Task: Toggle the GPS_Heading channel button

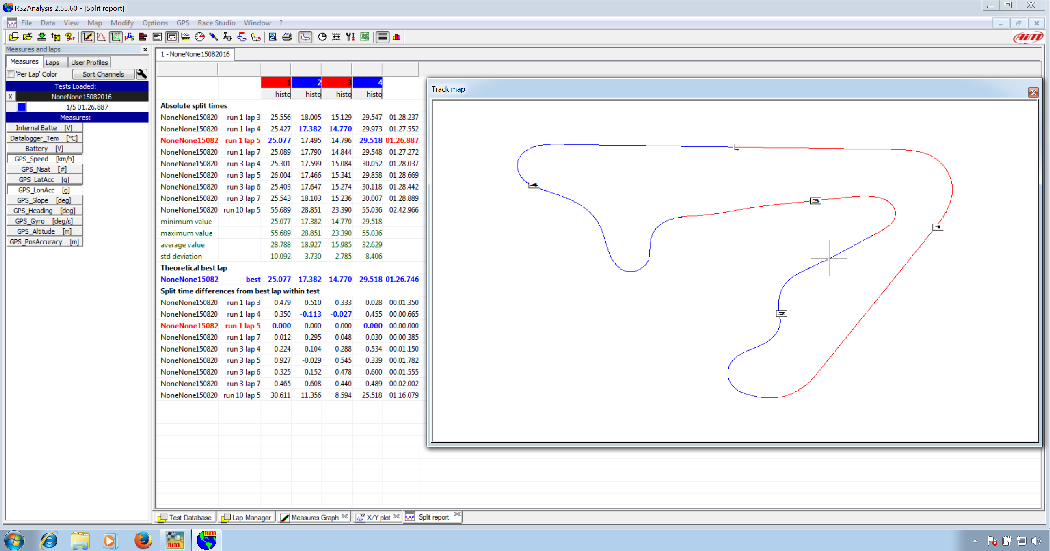Action: tap(44, 210)
